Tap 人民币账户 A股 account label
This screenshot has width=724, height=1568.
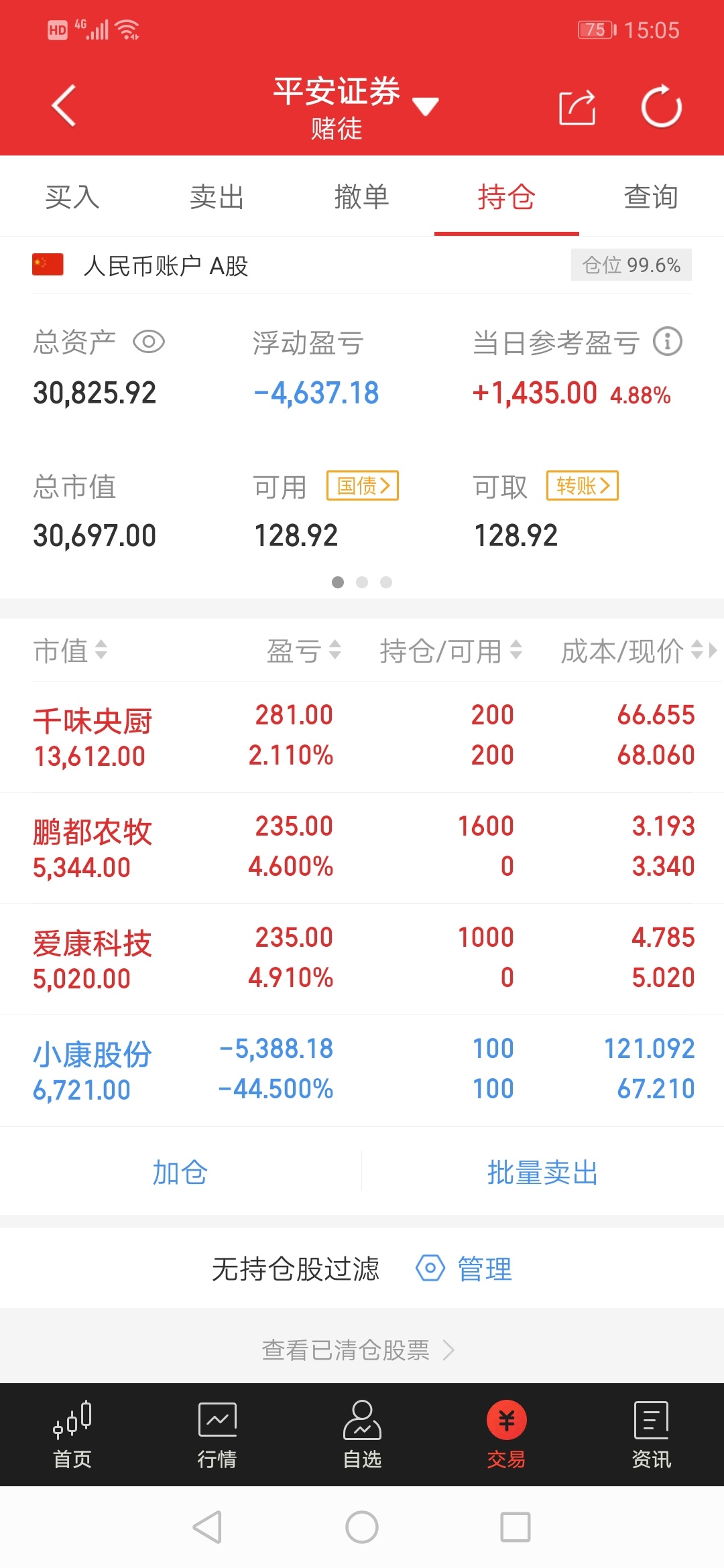[166, 266]
